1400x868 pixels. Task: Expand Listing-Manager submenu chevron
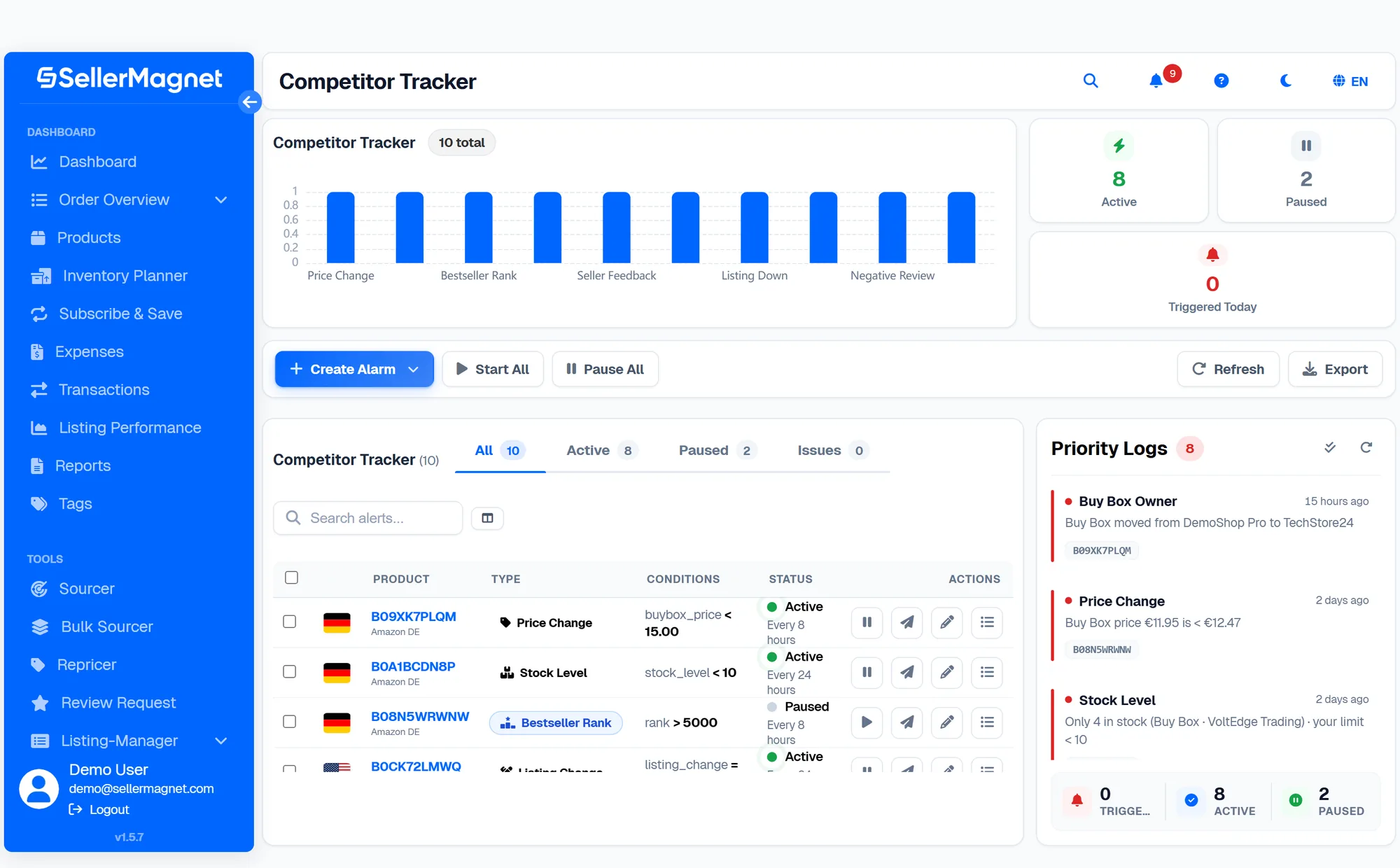pyautogui.click(x=221, y=741)
